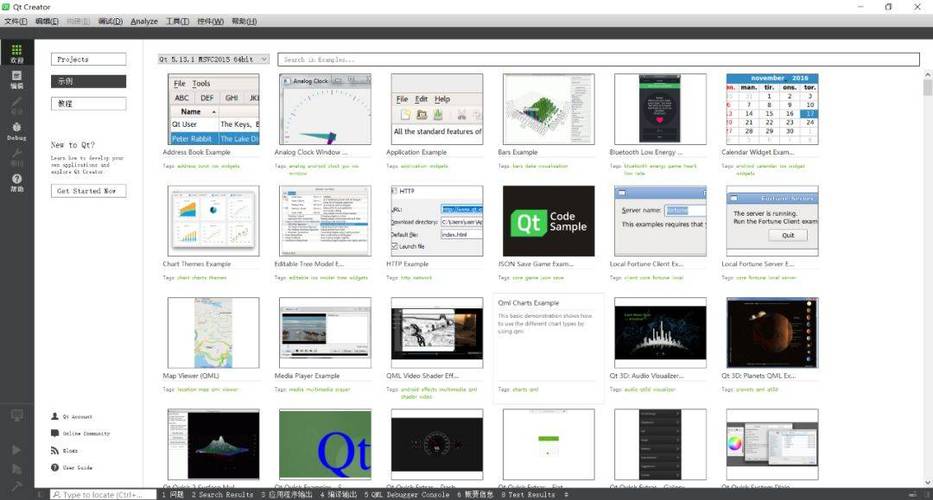Screen dimensions: 933x500
Task: Open the 文件(F) menu
Action: point(16,21)
